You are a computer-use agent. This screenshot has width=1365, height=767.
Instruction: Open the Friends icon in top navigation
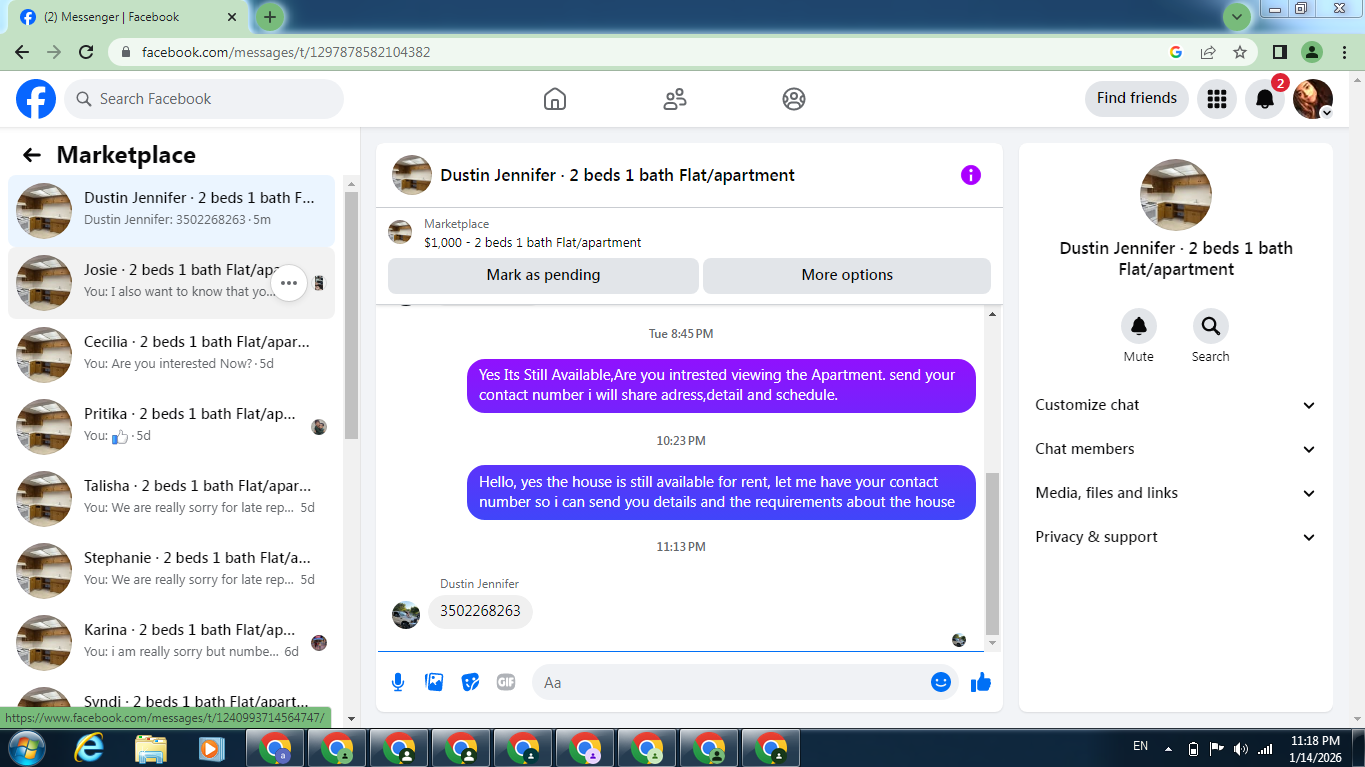[675, 99]
